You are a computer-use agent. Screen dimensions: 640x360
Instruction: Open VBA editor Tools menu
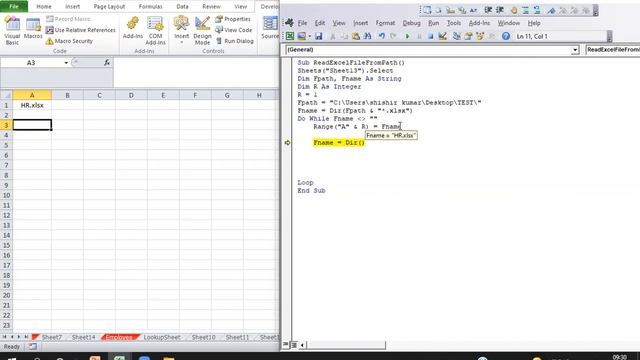point(453,23)
